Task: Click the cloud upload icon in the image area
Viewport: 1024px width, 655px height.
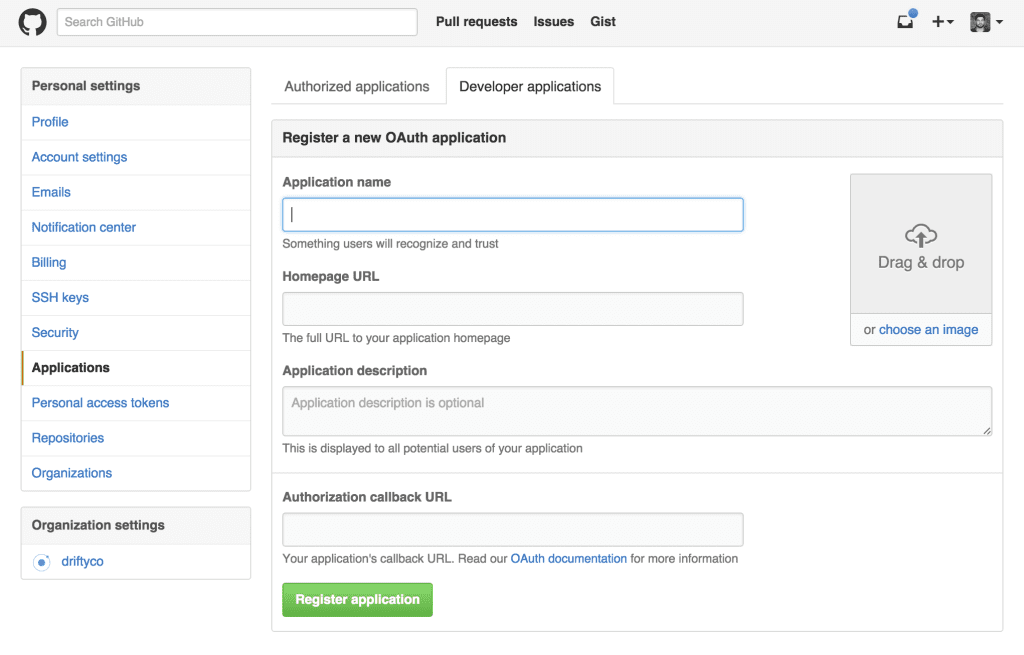Action: (x=919, y=236)
